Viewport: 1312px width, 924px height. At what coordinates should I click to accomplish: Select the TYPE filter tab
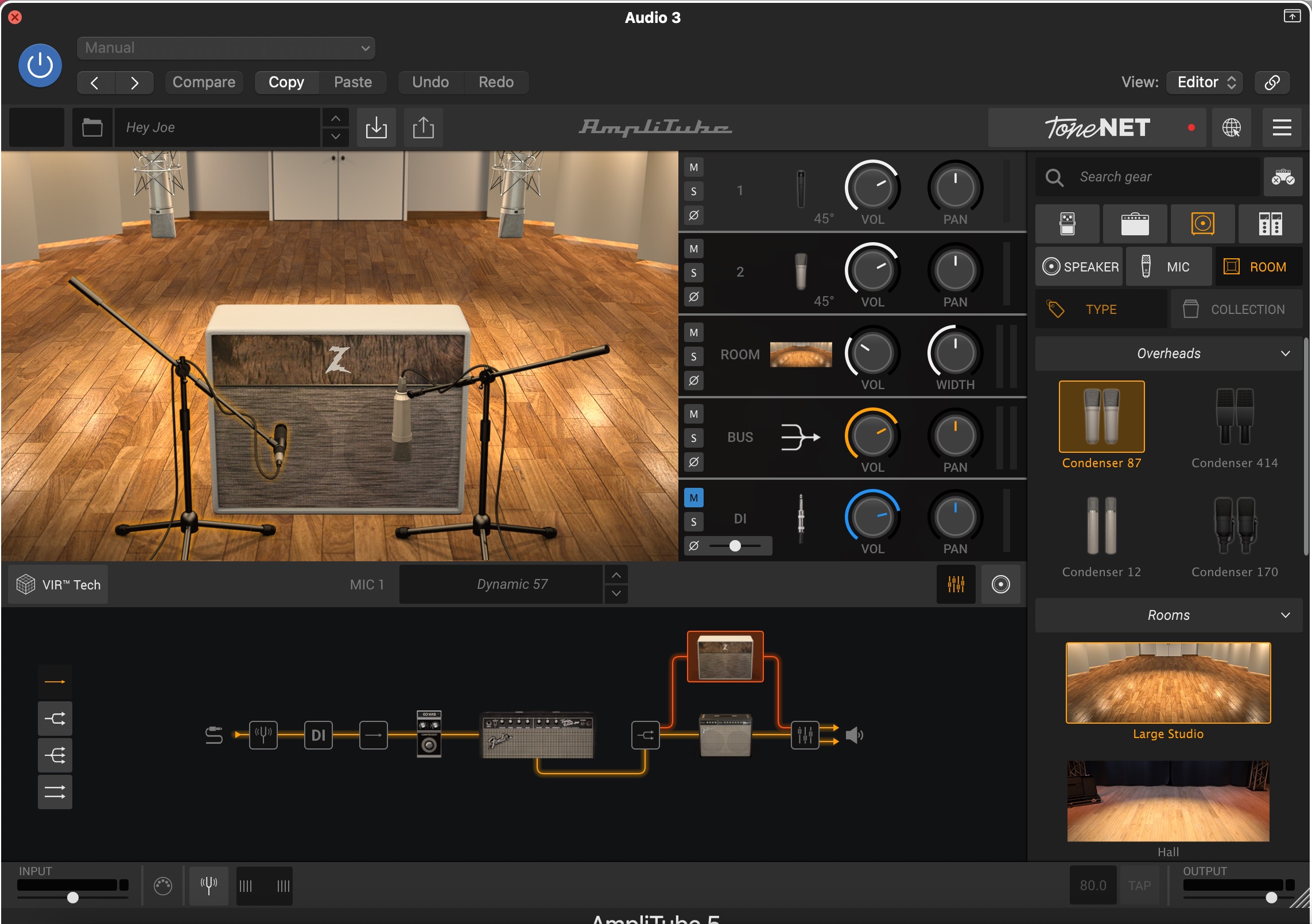pyautogui.click(x=1101, y=309)
